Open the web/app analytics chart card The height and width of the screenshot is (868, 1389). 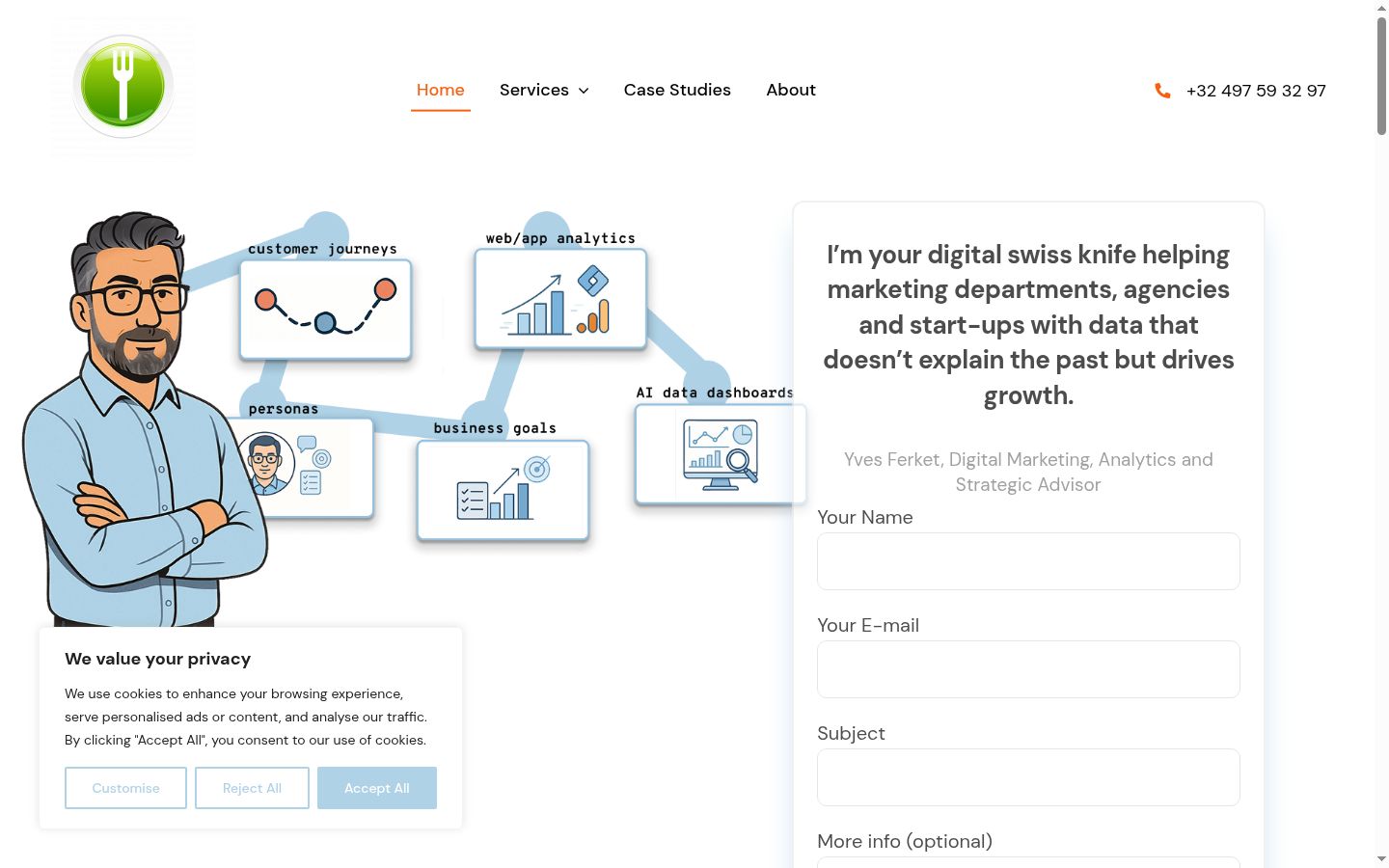(x=560, y=298)
